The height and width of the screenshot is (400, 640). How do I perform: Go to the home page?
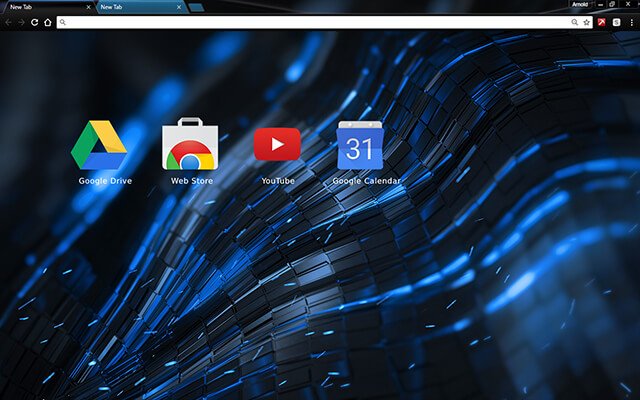(48, 22)
